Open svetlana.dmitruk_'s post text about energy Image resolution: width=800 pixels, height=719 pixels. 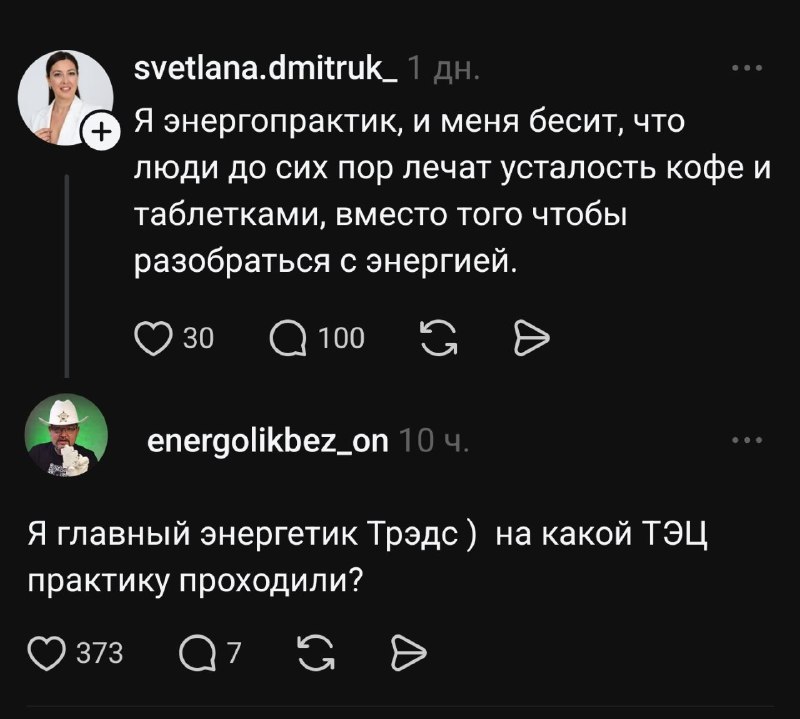point(450,190)
